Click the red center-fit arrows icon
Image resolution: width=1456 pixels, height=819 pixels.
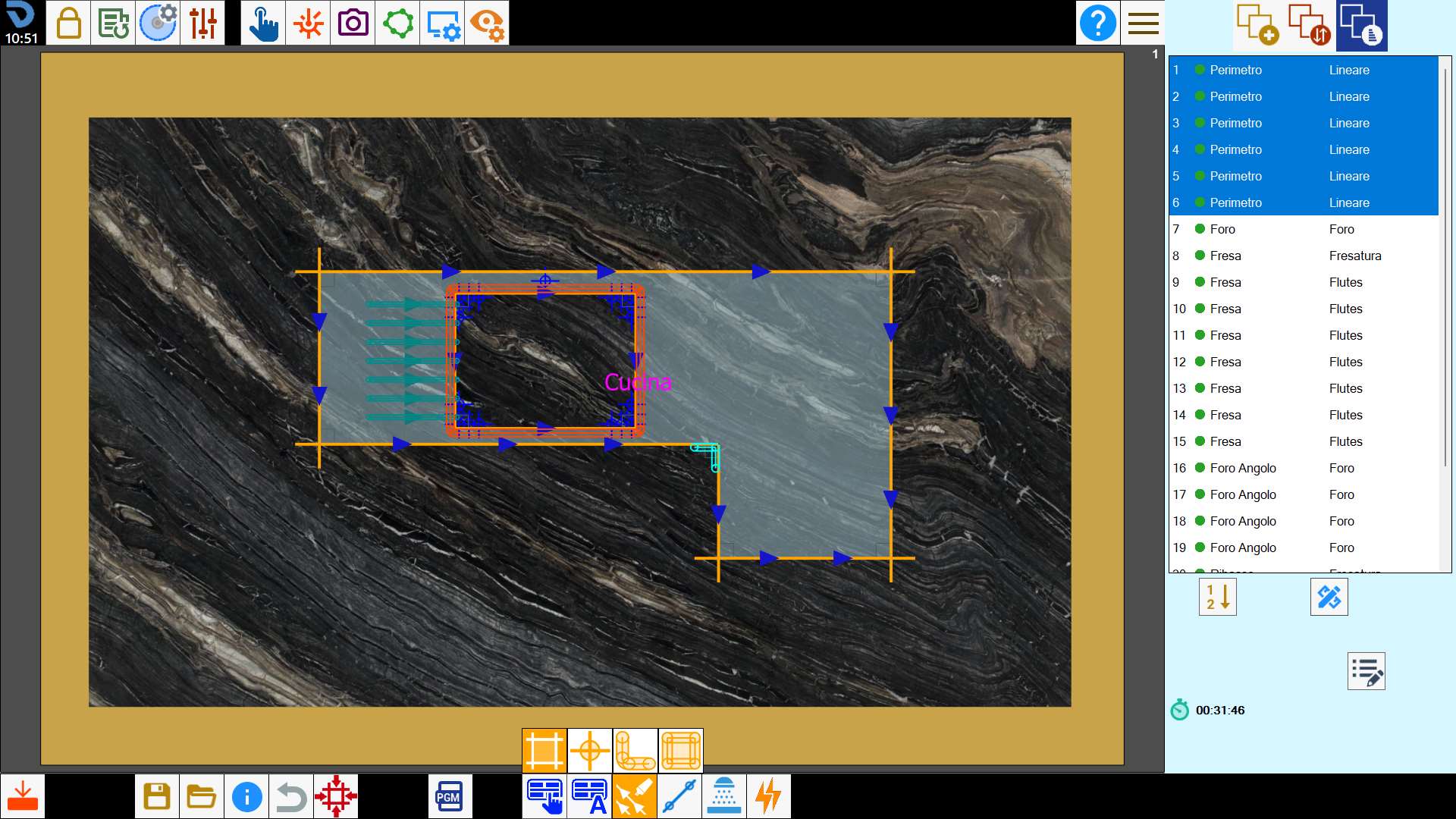click(x=336, y=796)
